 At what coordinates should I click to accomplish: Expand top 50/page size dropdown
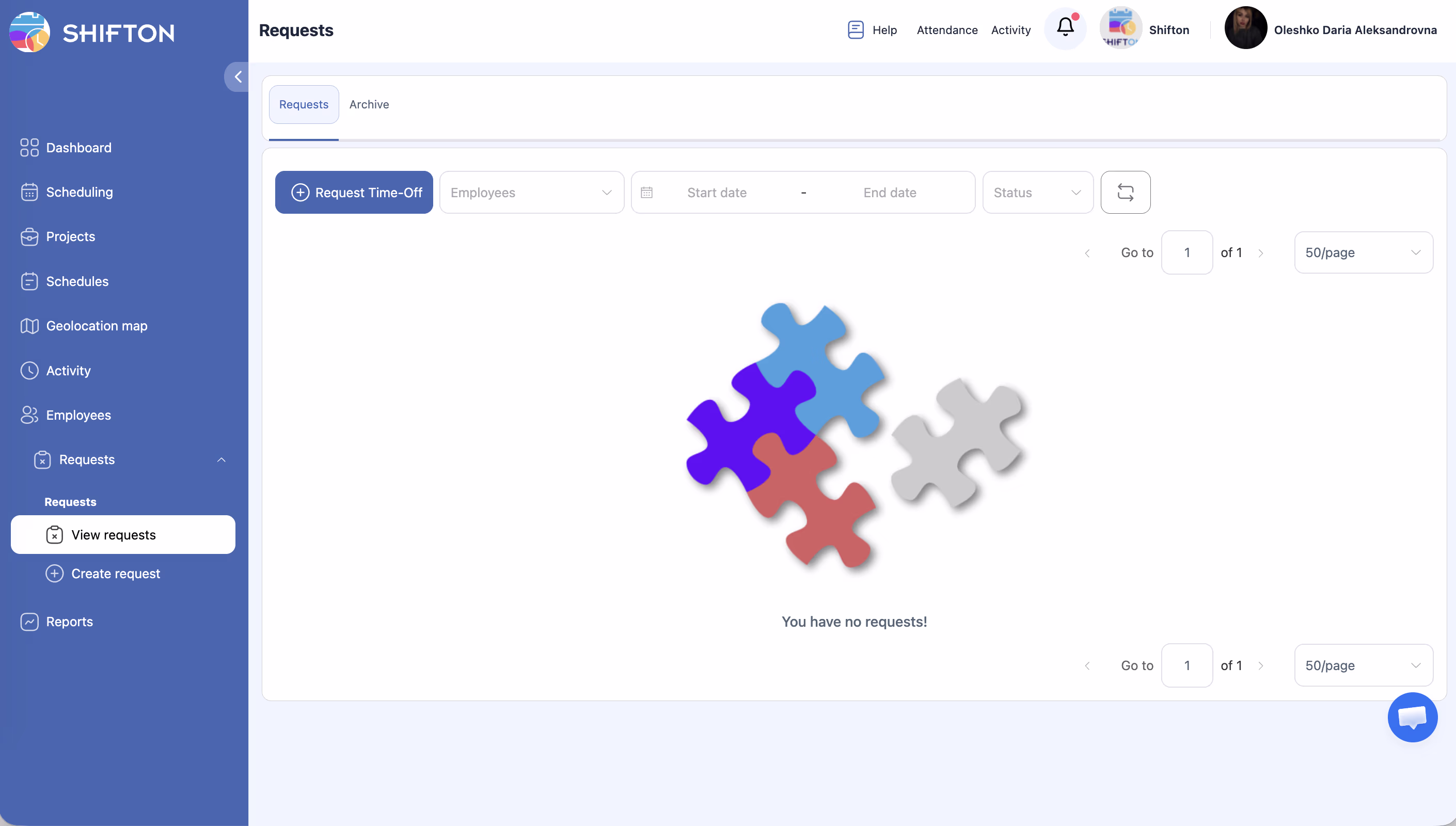pyautogui.click(x=1363, y=252)
